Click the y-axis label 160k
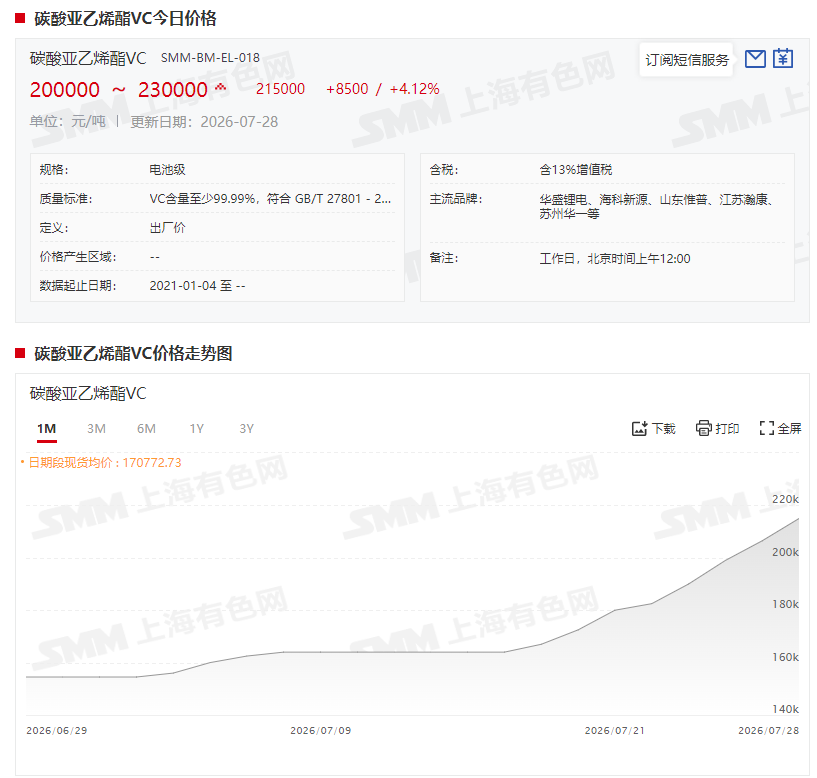The height and width of the screenshot is (778, 817). coord(785,657)
